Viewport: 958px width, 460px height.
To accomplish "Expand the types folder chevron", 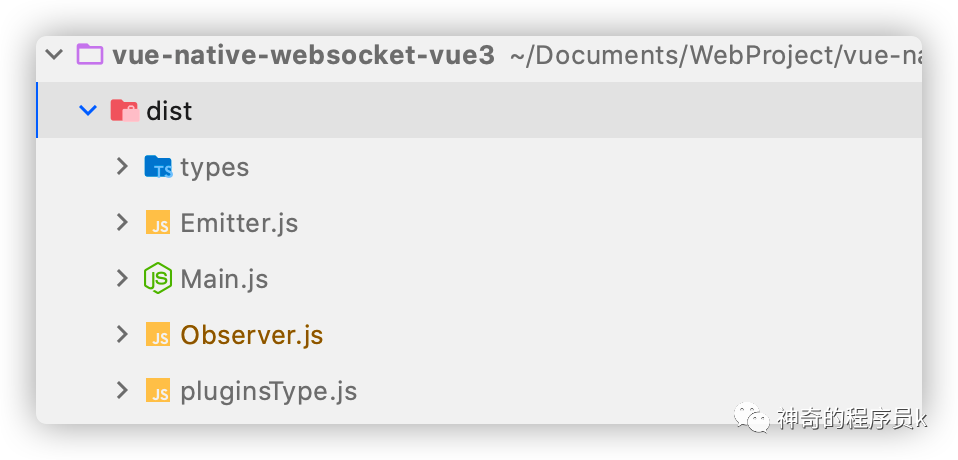I will (x=122, y=166).
